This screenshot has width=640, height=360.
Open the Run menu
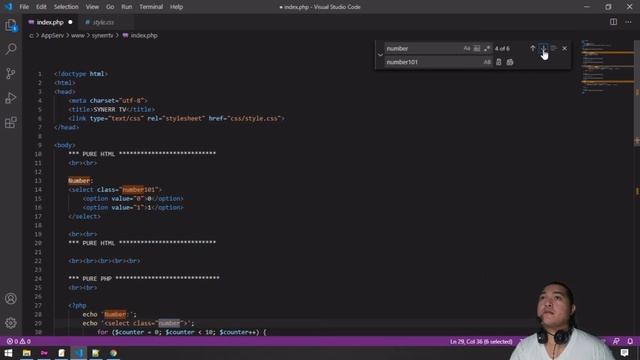[127, 7]
